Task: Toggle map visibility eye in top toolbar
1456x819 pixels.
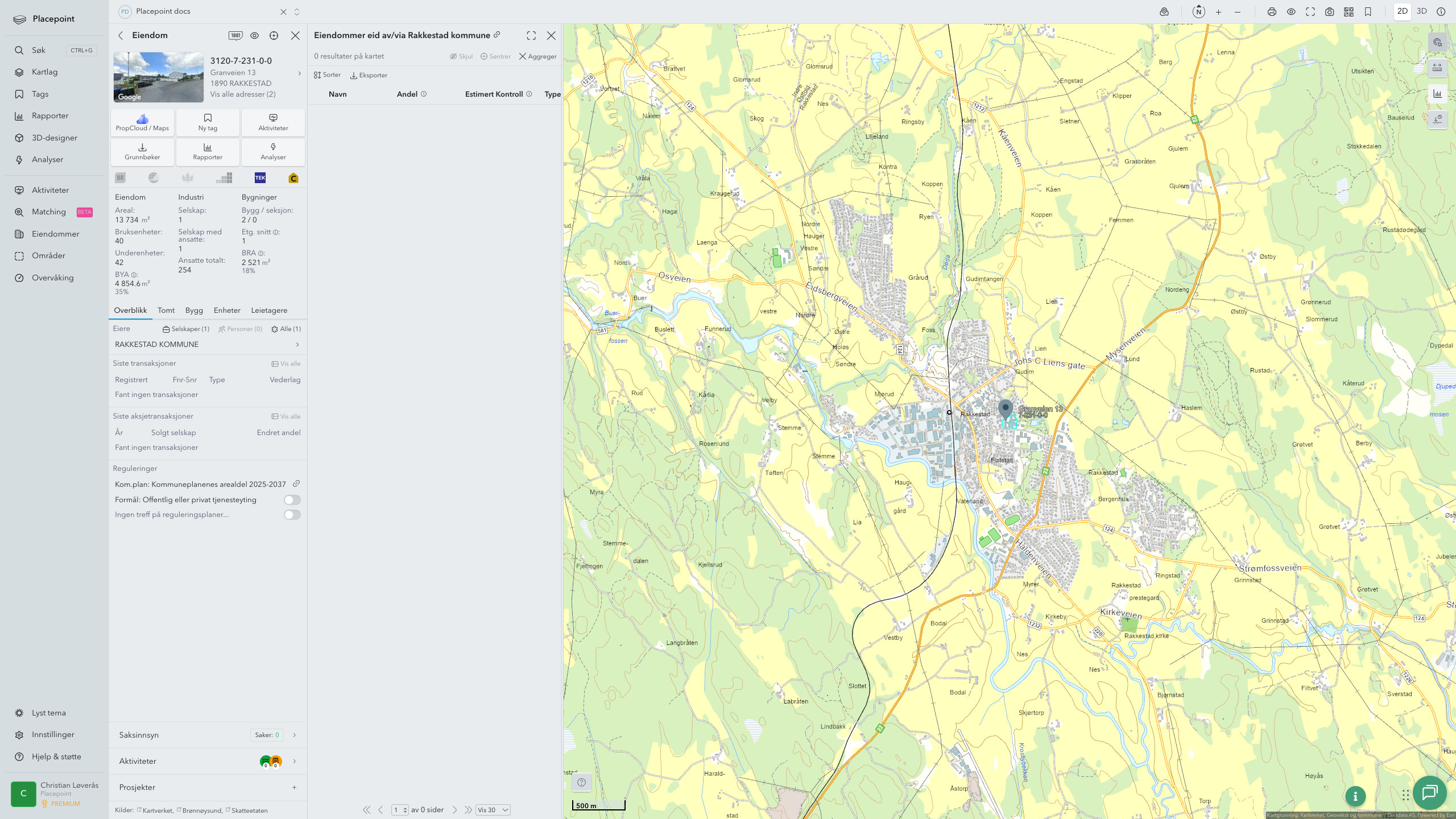Action: [x=1291, y=12]
